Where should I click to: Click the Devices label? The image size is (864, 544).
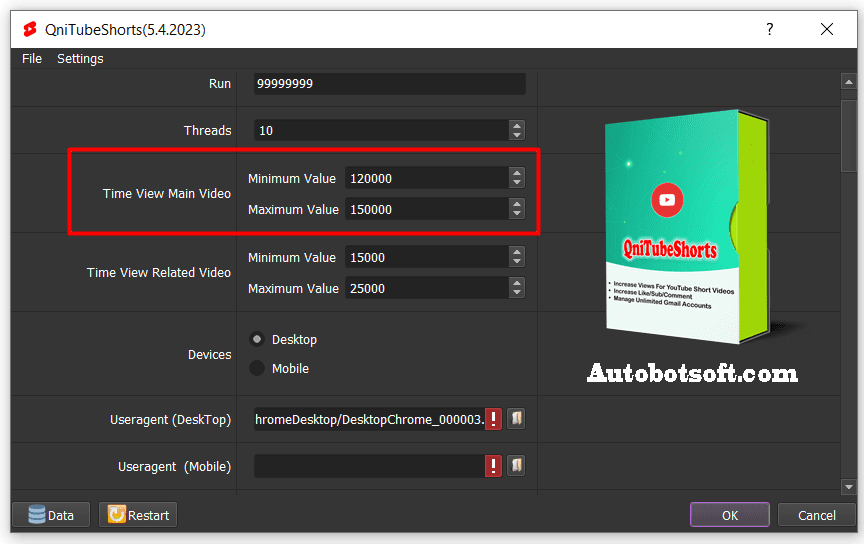pyautogui.click(x=209, y=354)
